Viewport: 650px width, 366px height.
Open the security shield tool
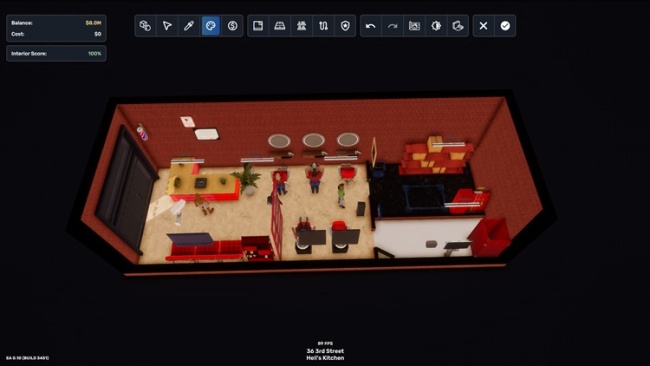(345, 26)
